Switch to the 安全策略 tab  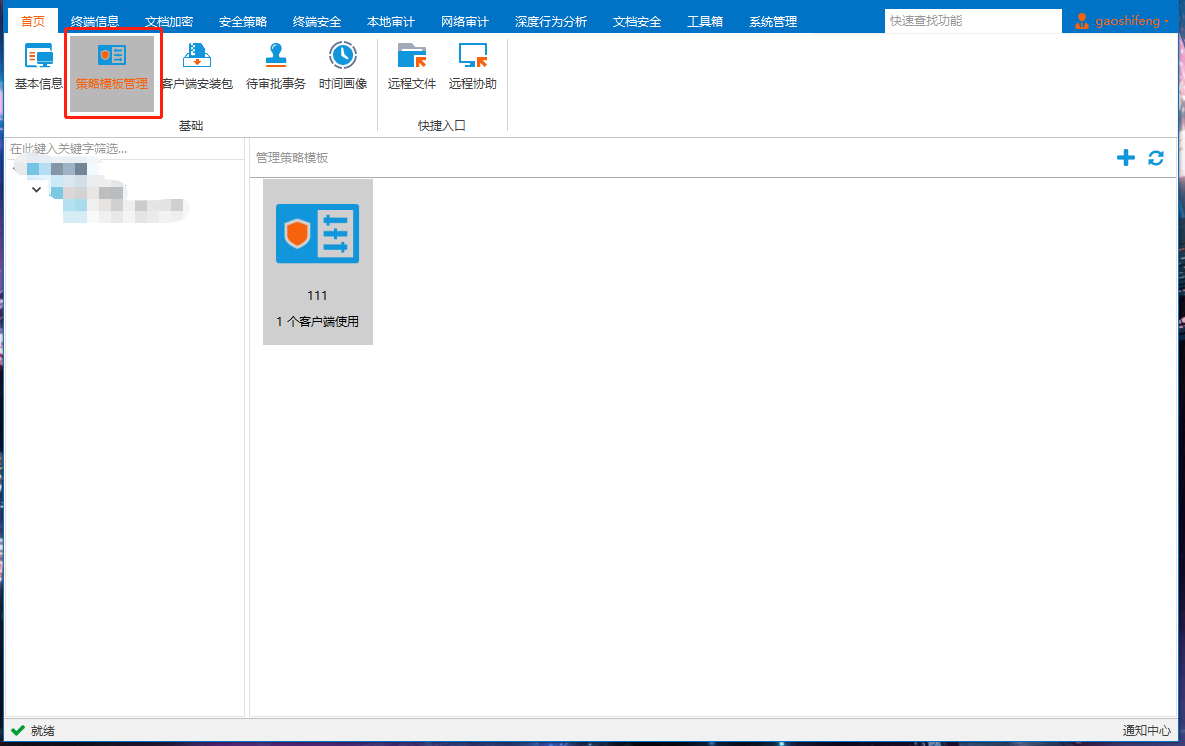(x=243, y=21)
